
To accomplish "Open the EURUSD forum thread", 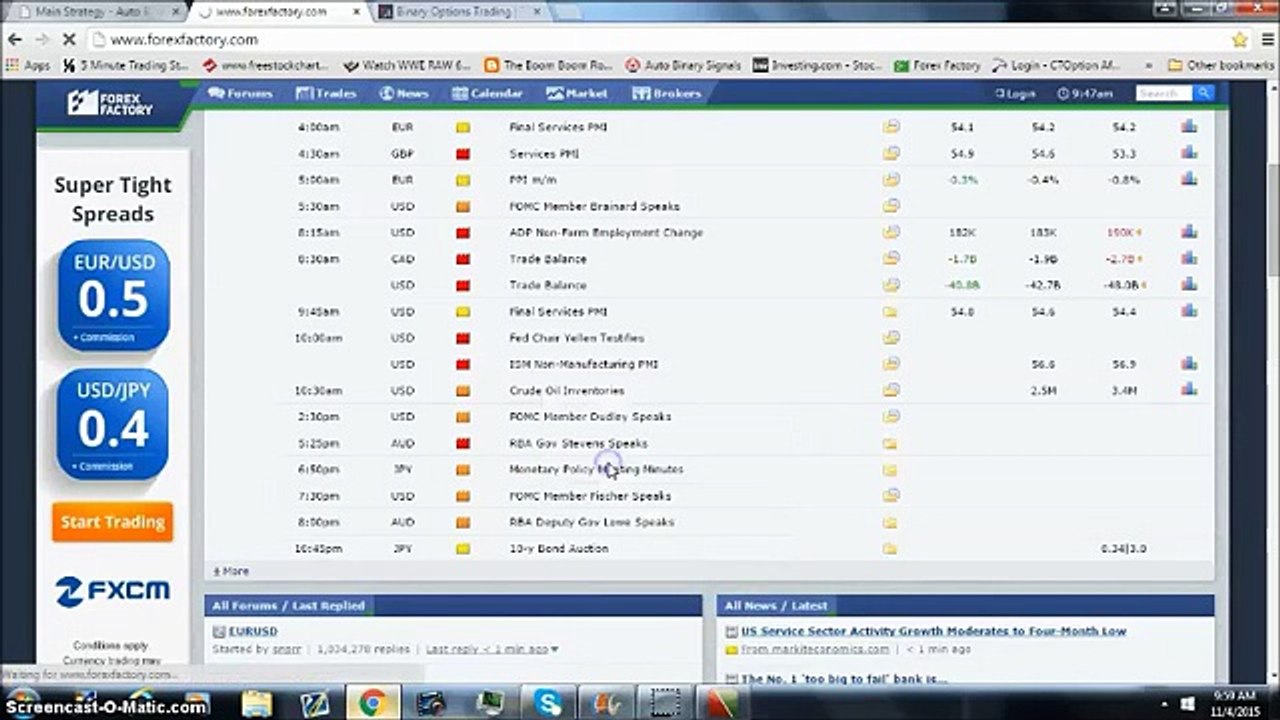I will (x=253, y=631).
